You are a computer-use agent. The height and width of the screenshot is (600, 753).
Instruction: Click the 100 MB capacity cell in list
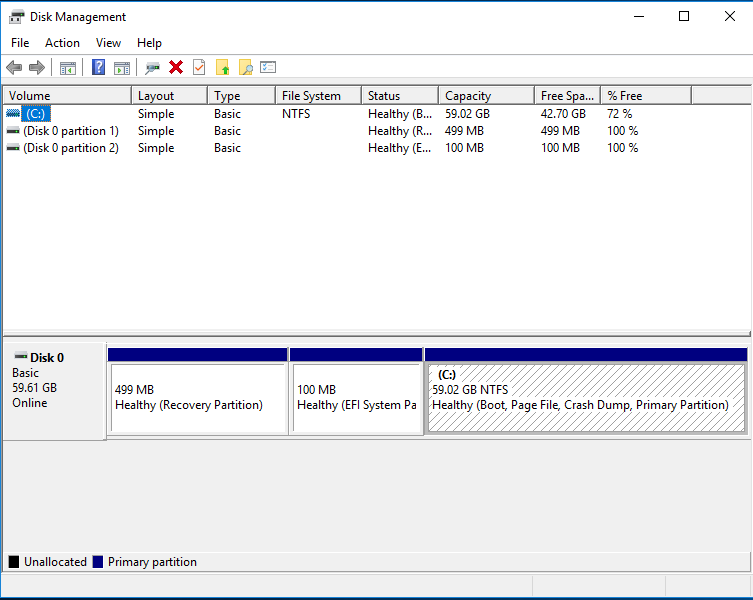point(464,148)
